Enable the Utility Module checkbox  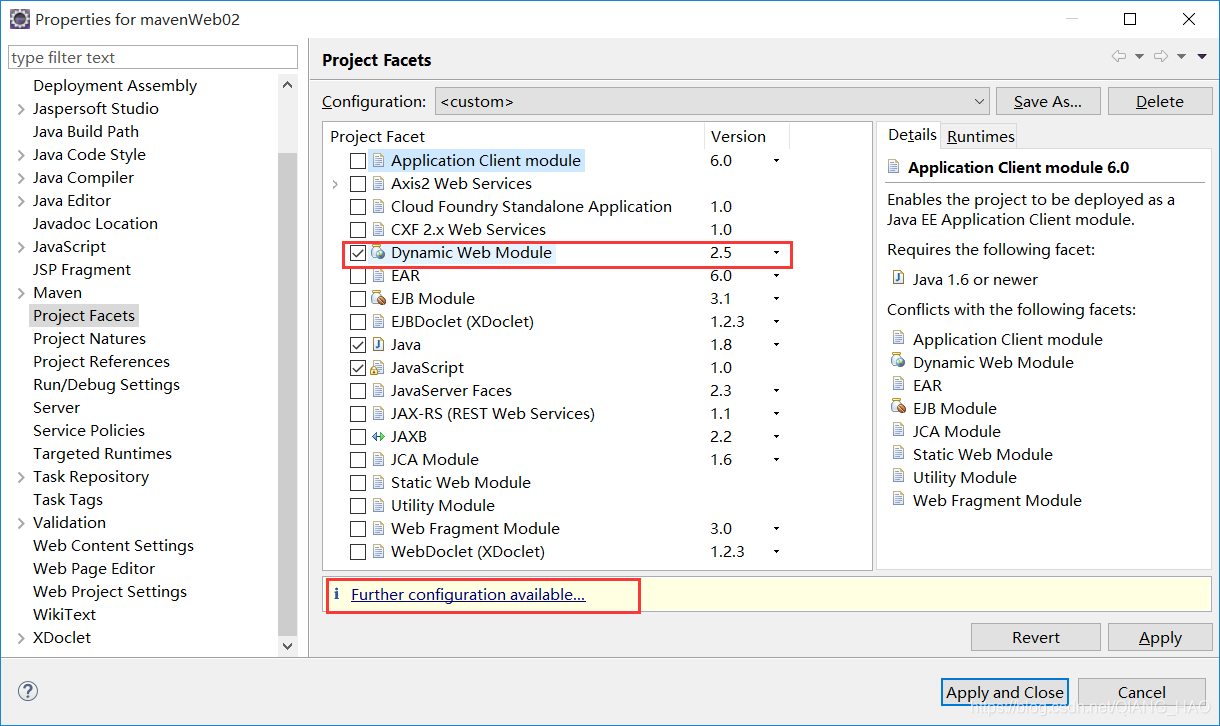(x=358, y=506)
